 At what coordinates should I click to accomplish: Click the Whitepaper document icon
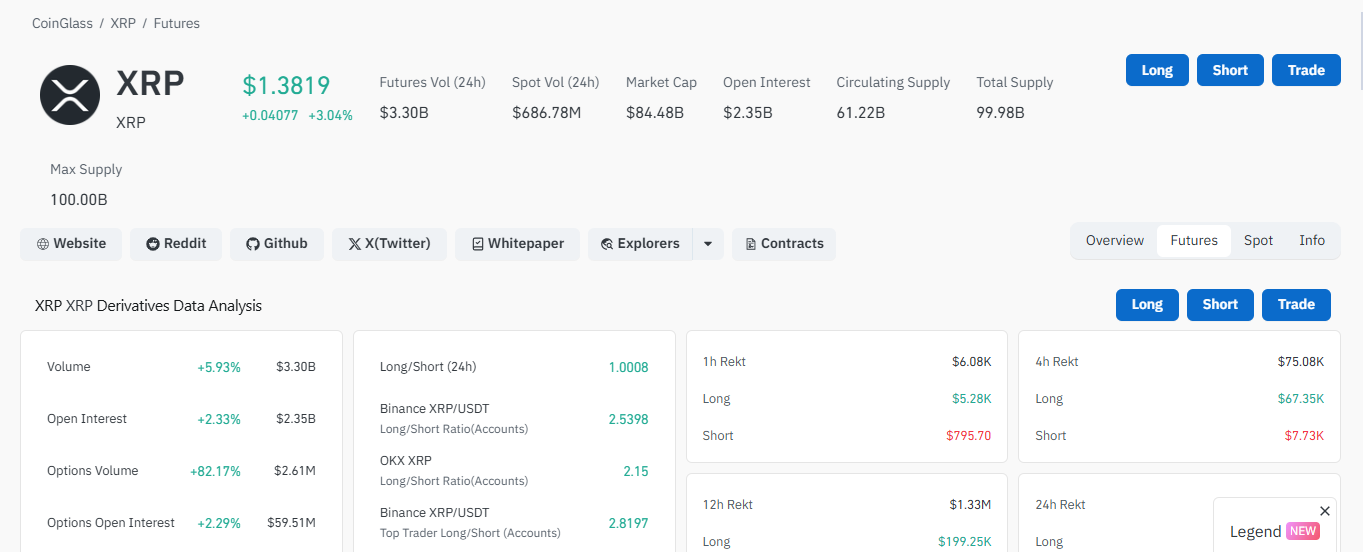tap(478, 244)
